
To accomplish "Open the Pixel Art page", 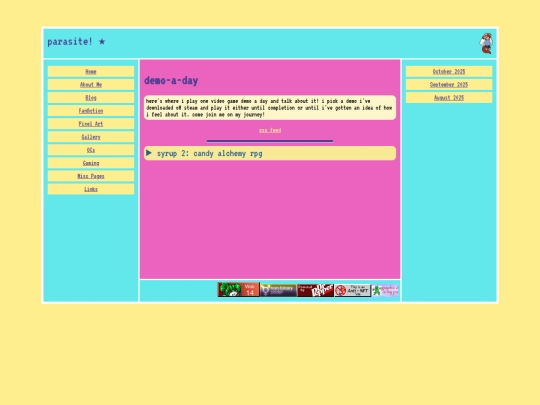I will 91,124.
